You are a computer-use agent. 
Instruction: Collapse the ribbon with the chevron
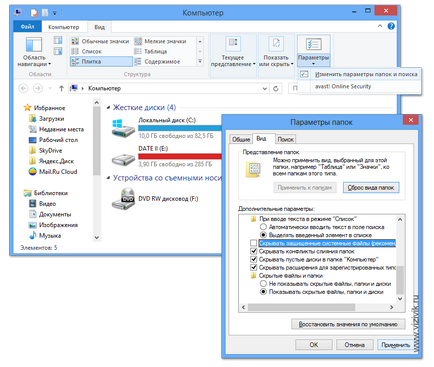click(x=380, y=26)
